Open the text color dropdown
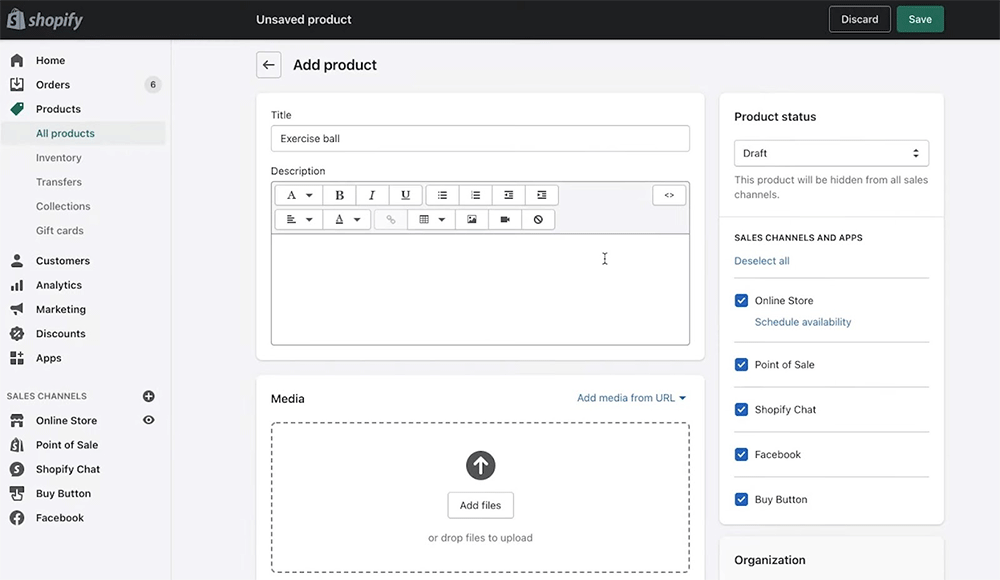The height and width of the screenshot is (580, 1000). point(347,219)
